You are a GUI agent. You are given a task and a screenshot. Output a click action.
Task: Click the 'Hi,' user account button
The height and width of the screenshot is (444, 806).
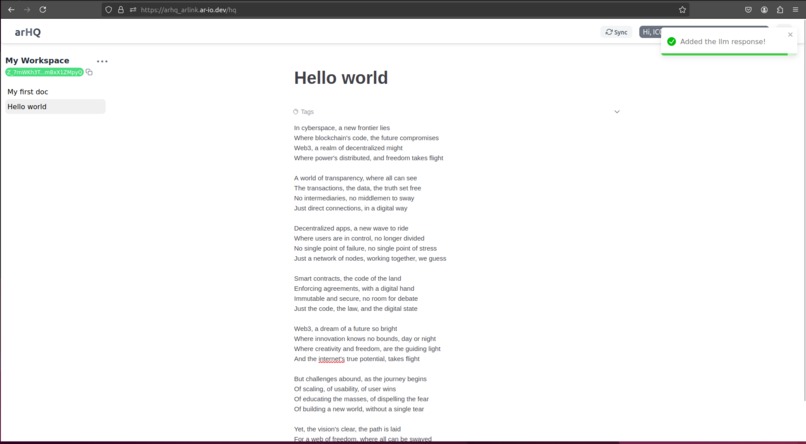[x=650, y=32]
